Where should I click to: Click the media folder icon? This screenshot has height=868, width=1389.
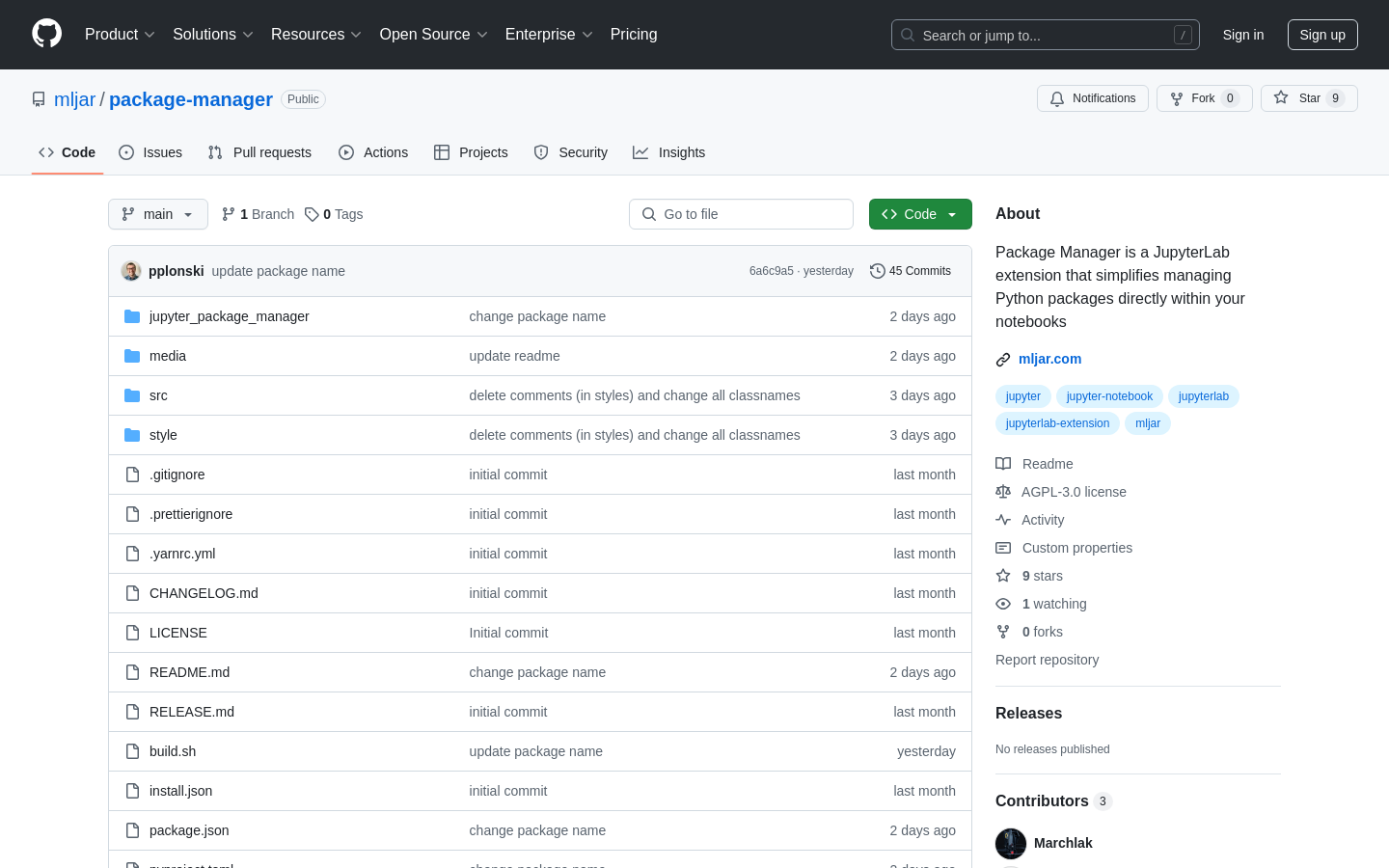point(132,356)
